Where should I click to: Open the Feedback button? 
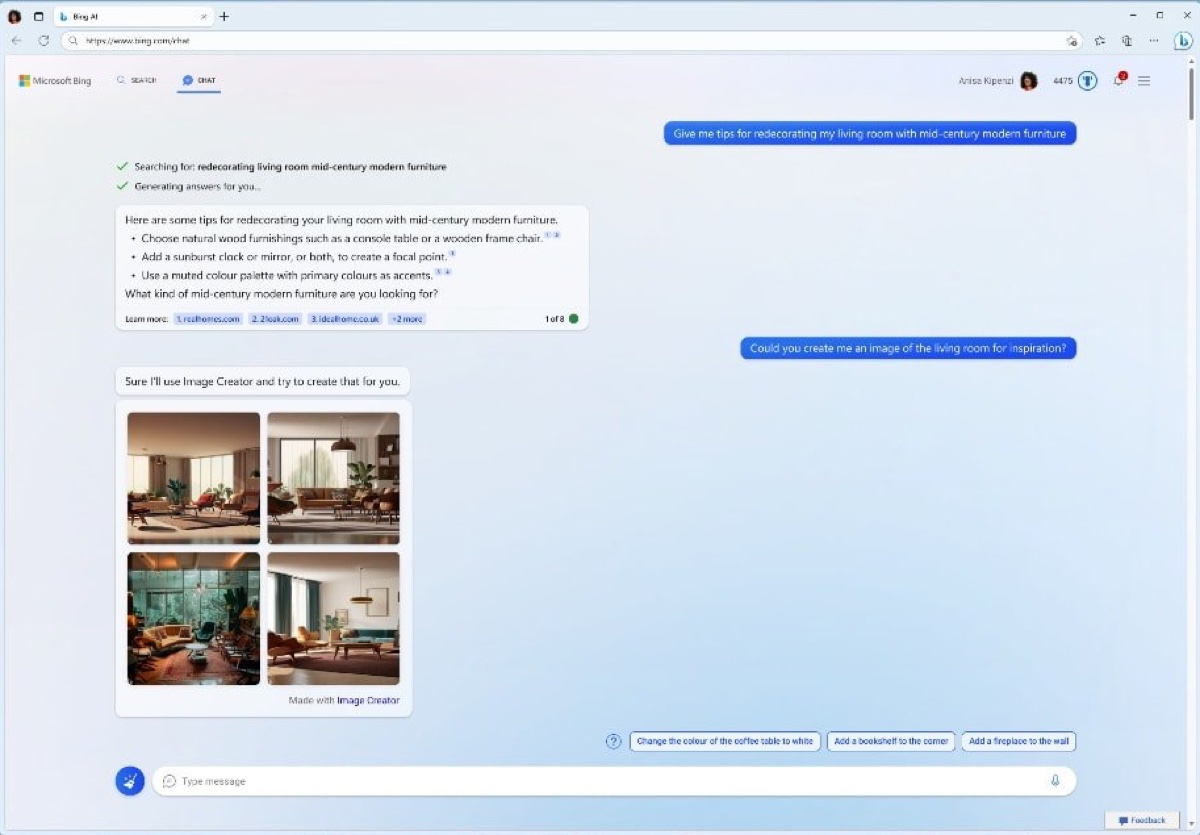tap(1143, 821)
